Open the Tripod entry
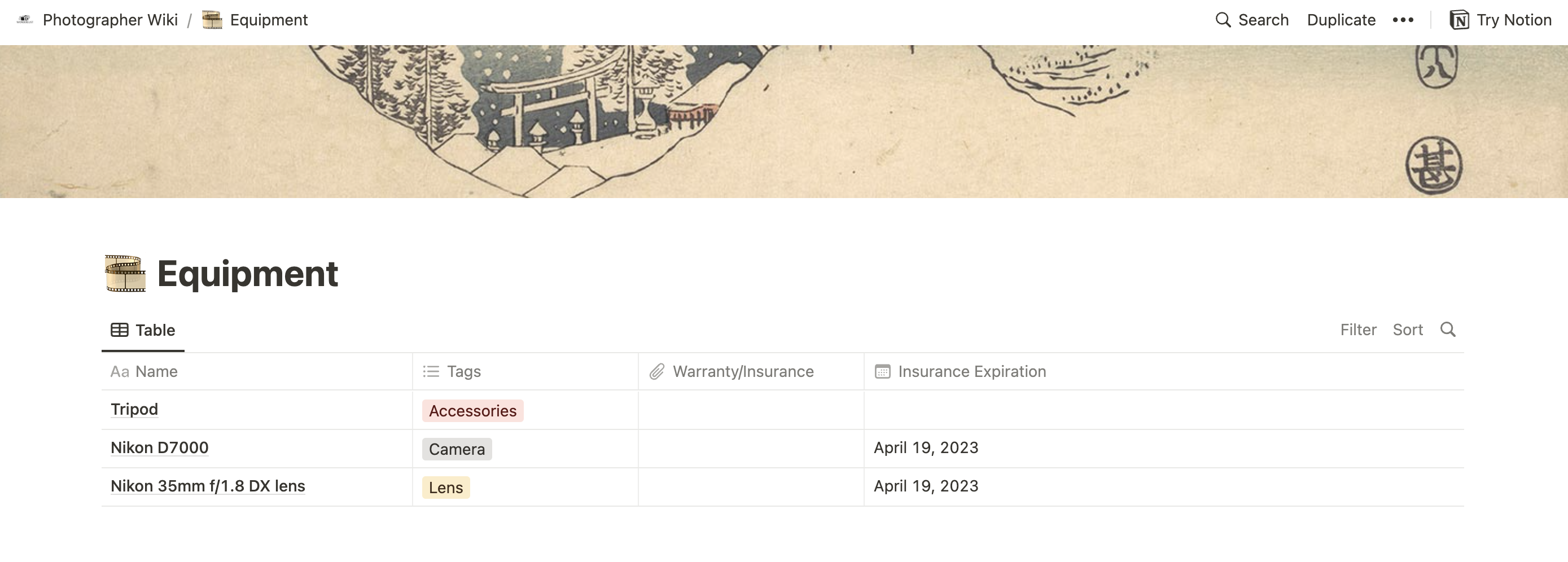The height and width of the screenshot is (562, 1568). point(134,409)
